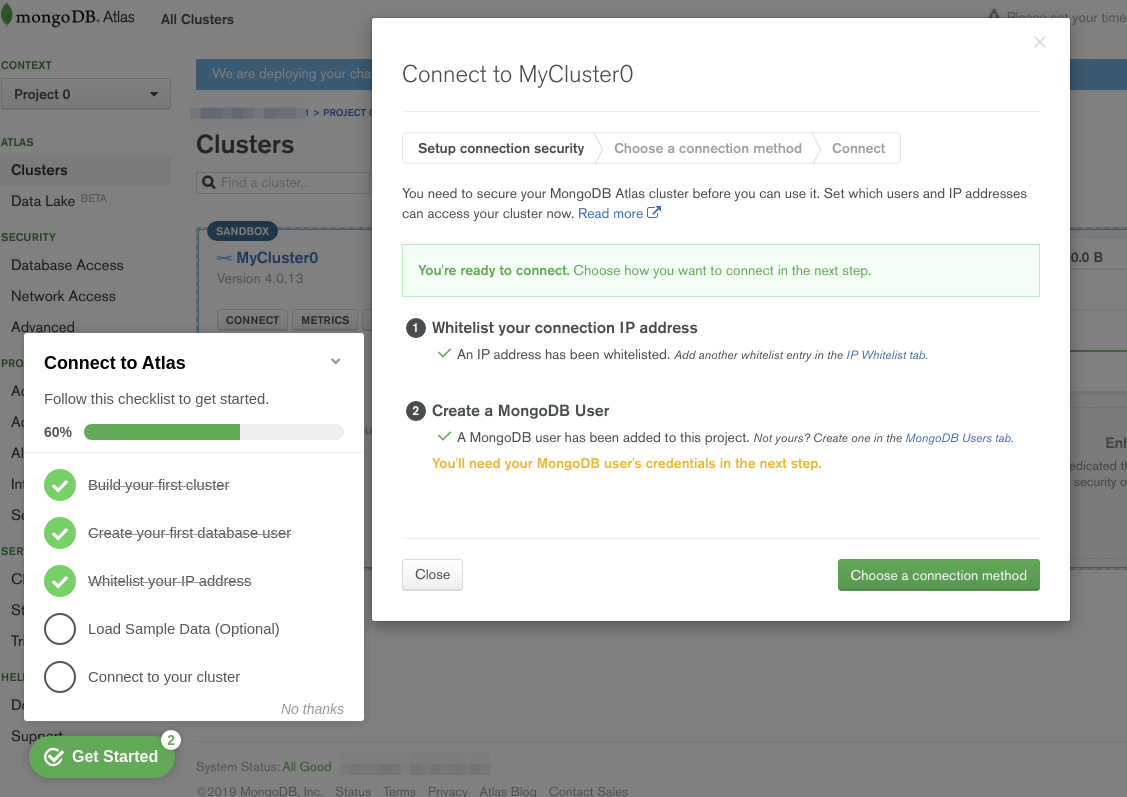Click the MyCluster0 cluster icon

click(x=224, y=258)
